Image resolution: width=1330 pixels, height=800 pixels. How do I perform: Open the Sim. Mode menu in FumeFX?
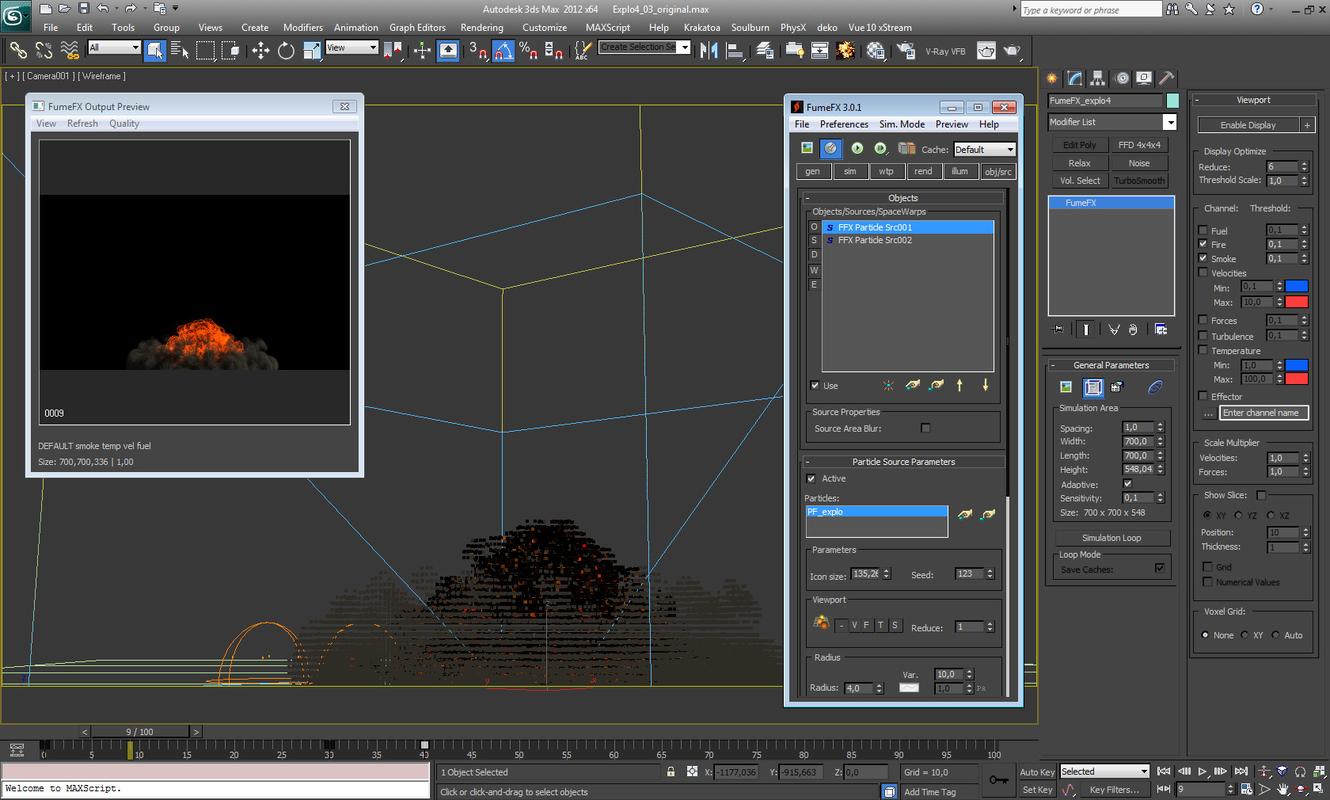click(x=901, y=124)
